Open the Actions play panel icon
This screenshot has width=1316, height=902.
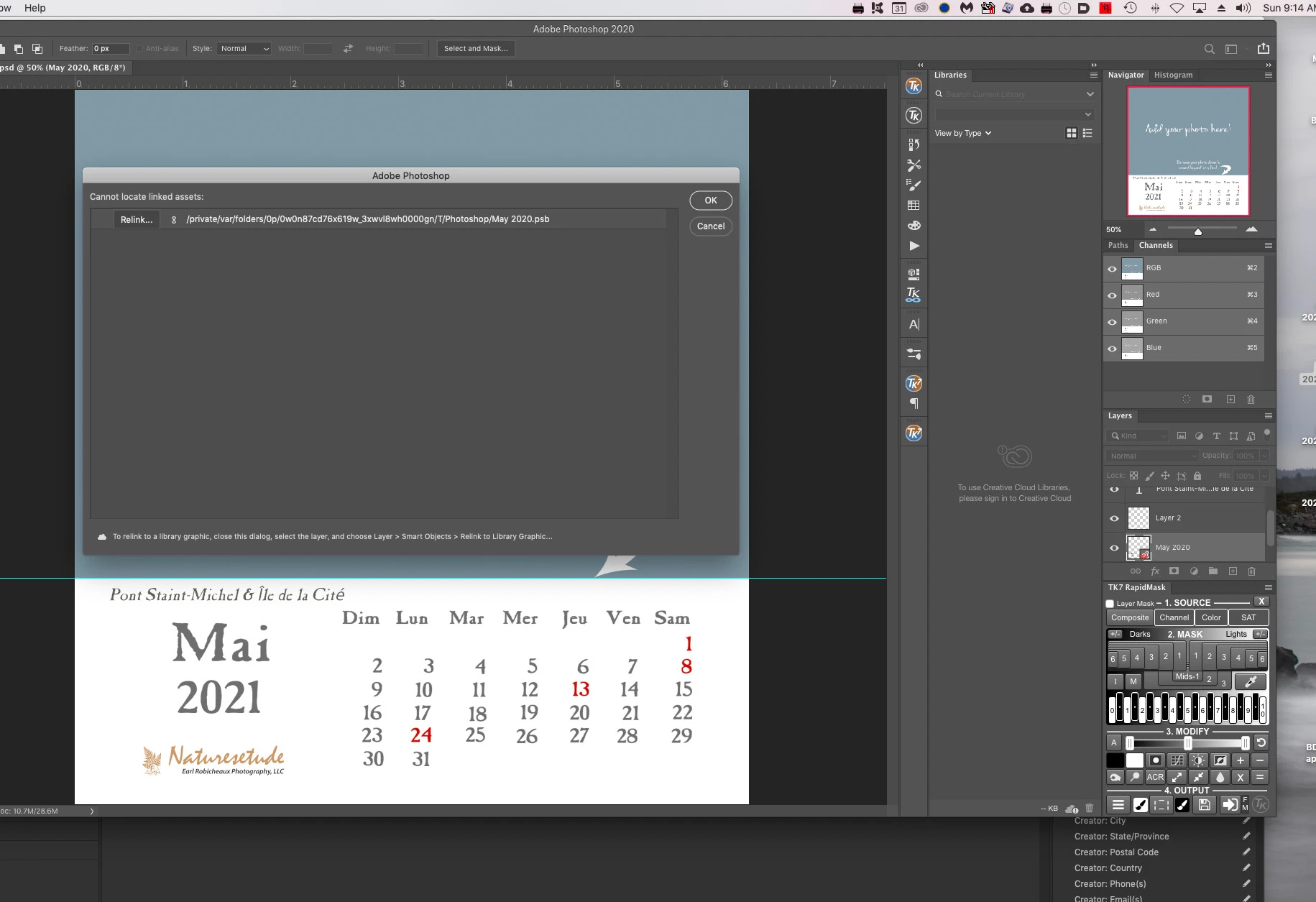[914, 246]
